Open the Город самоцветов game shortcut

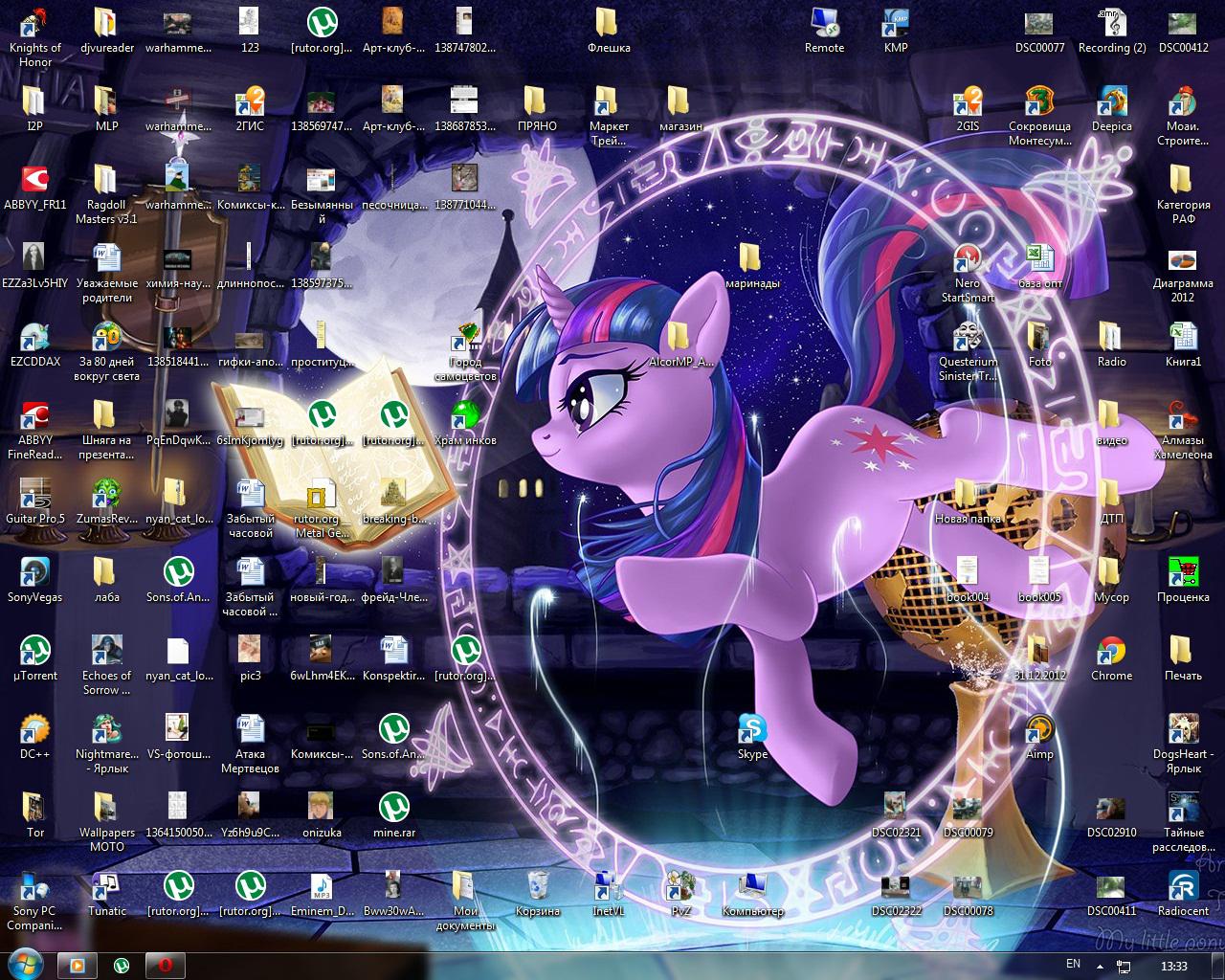point(465,351)
